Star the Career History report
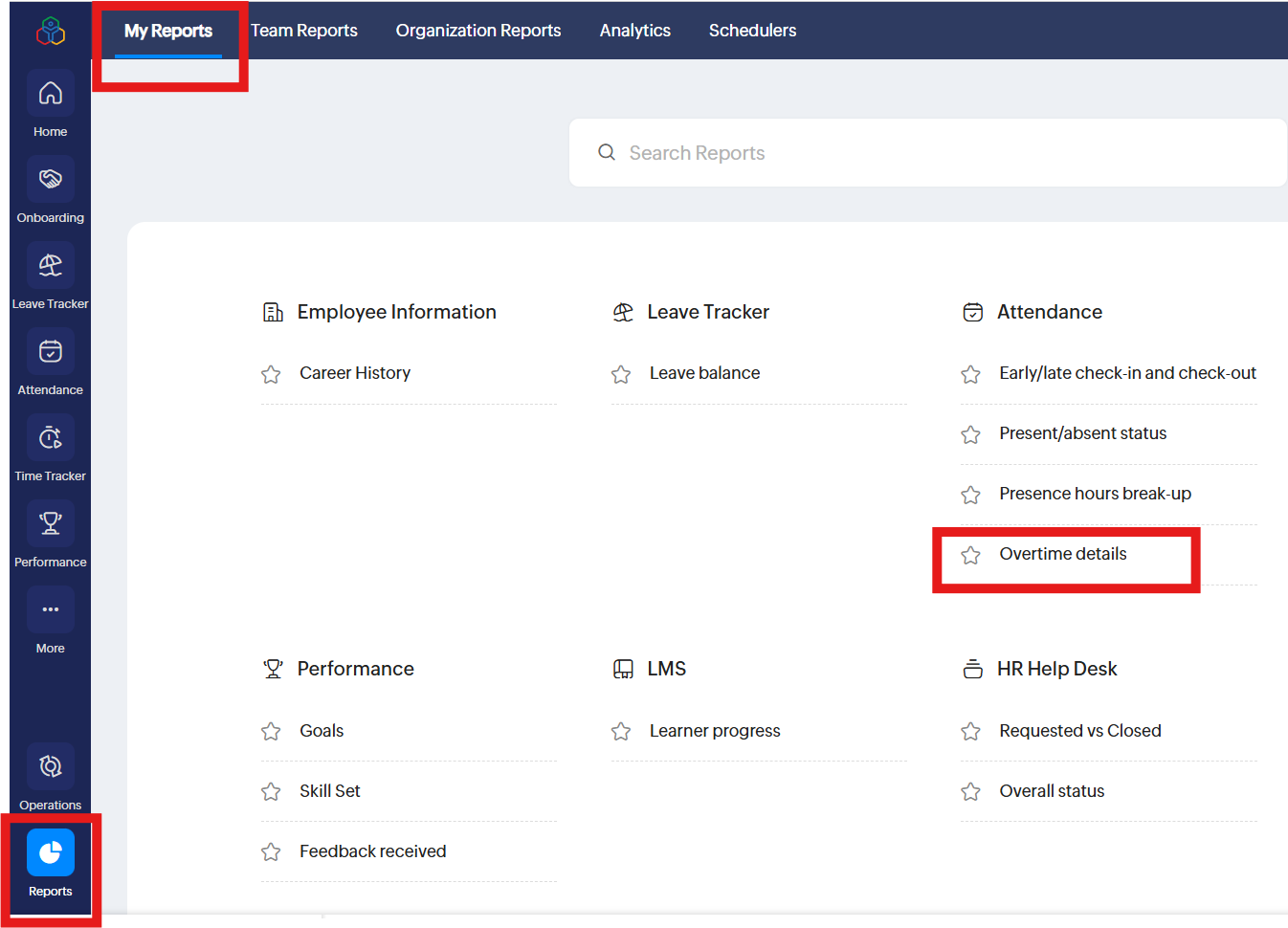This screenshot has height=928, width=1288. 271,374
